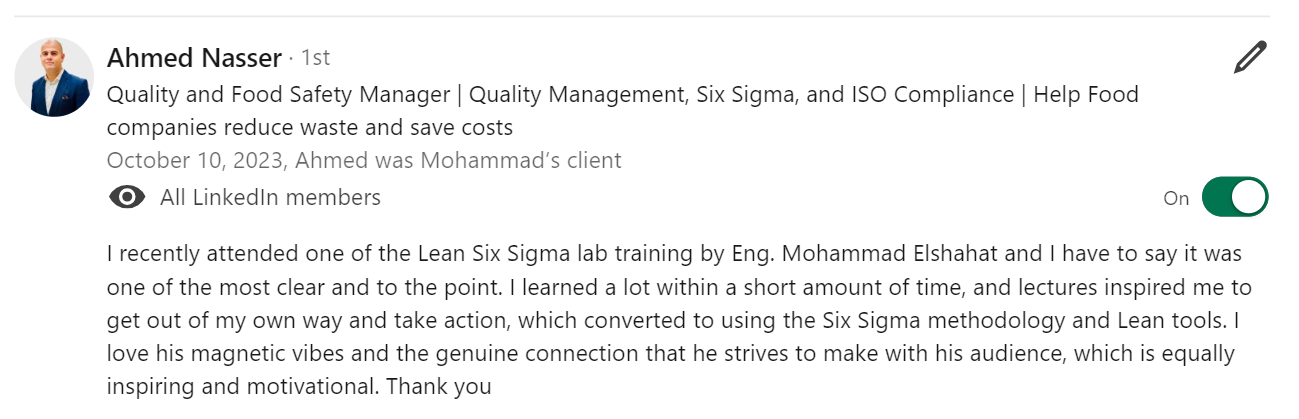This screenshot has height=419, width=1299.
Task: Click "companies reduce waste and save costs" line
Action: (309, 127)
